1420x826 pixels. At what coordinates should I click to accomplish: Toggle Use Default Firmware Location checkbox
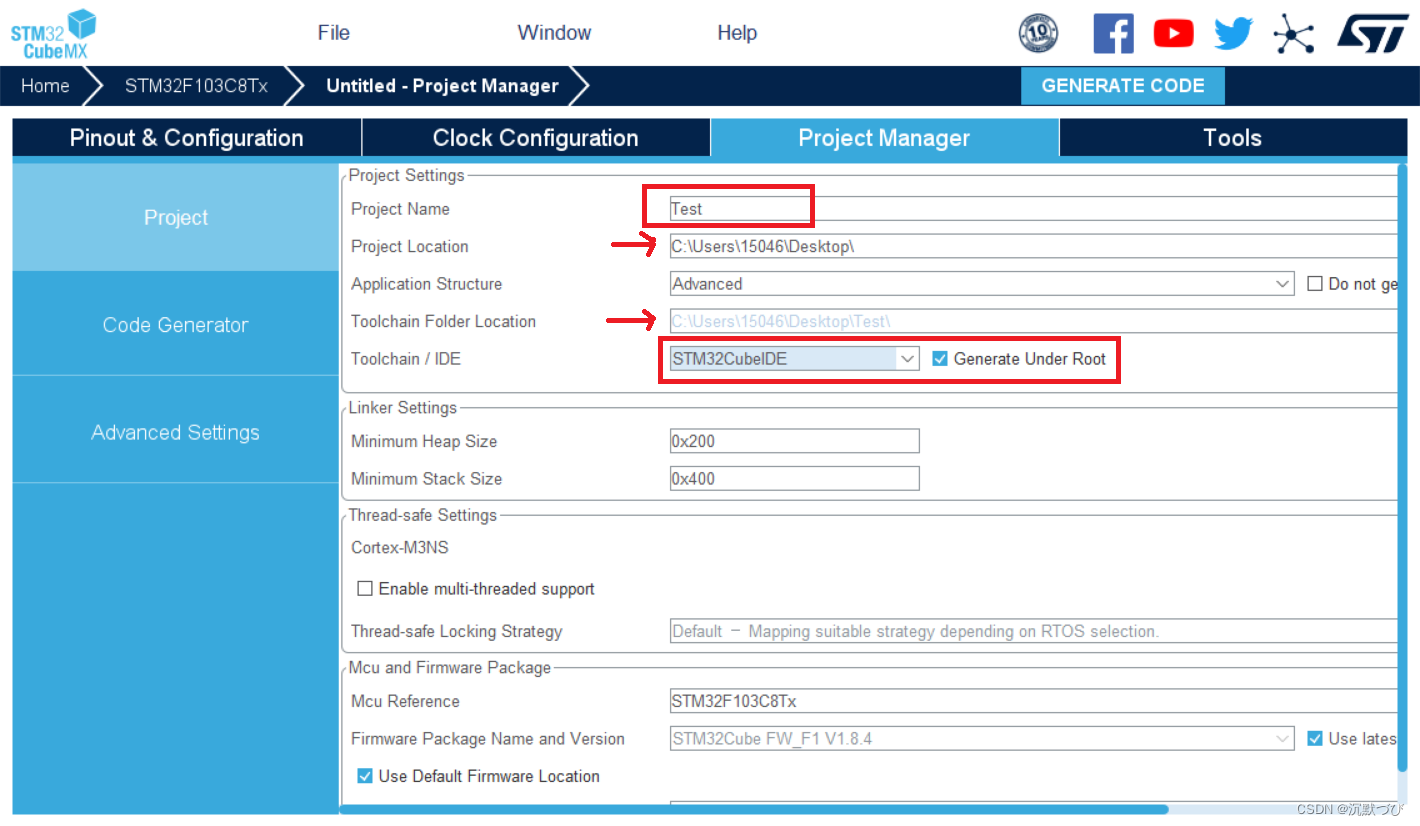click(x=365, y=776)
